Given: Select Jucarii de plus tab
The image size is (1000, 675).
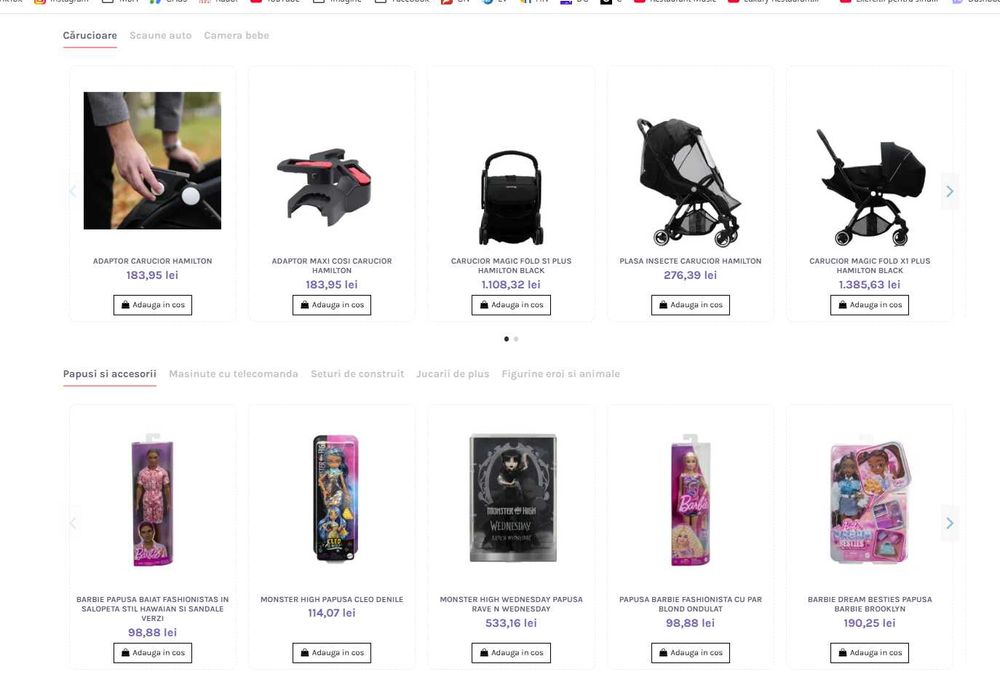Looking at the screenshot, I should coord(453,374).
